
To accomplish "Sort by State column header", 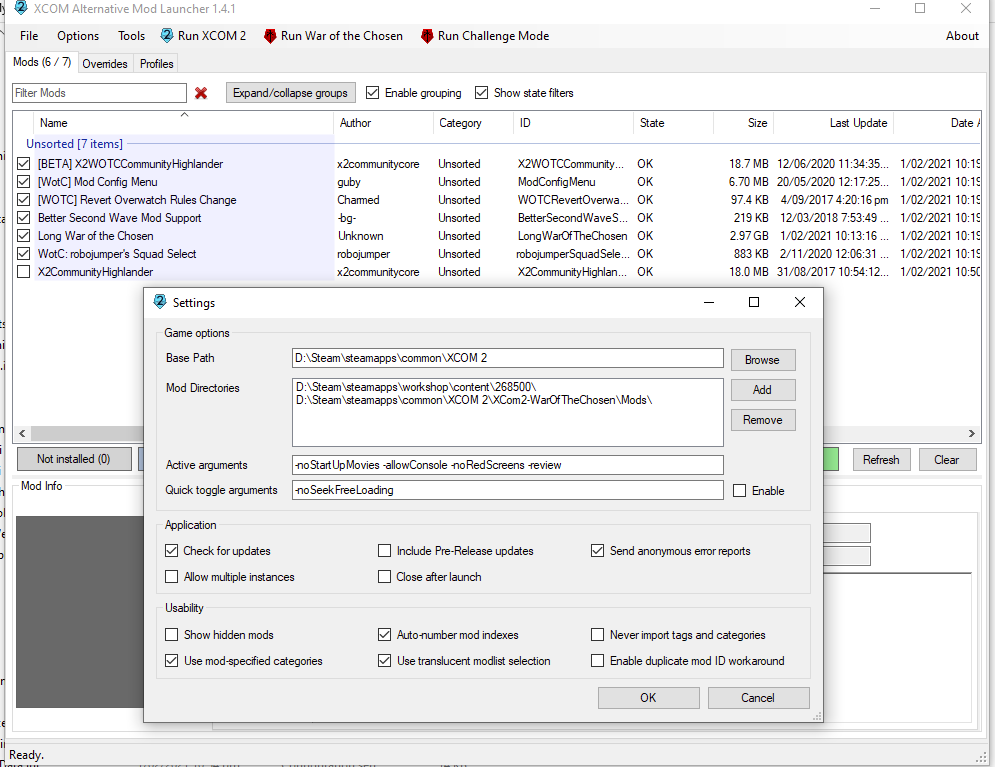I will 673,123.
